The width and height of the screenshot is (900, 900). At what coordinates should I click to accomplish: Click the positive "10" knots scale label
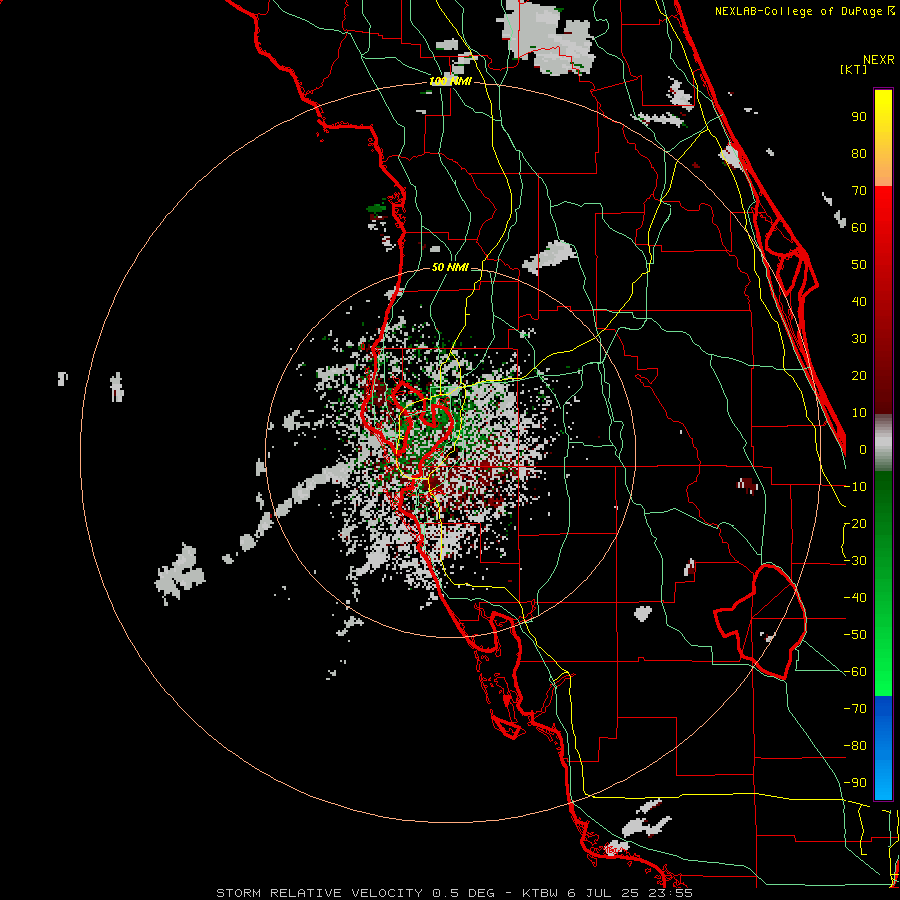859,413
